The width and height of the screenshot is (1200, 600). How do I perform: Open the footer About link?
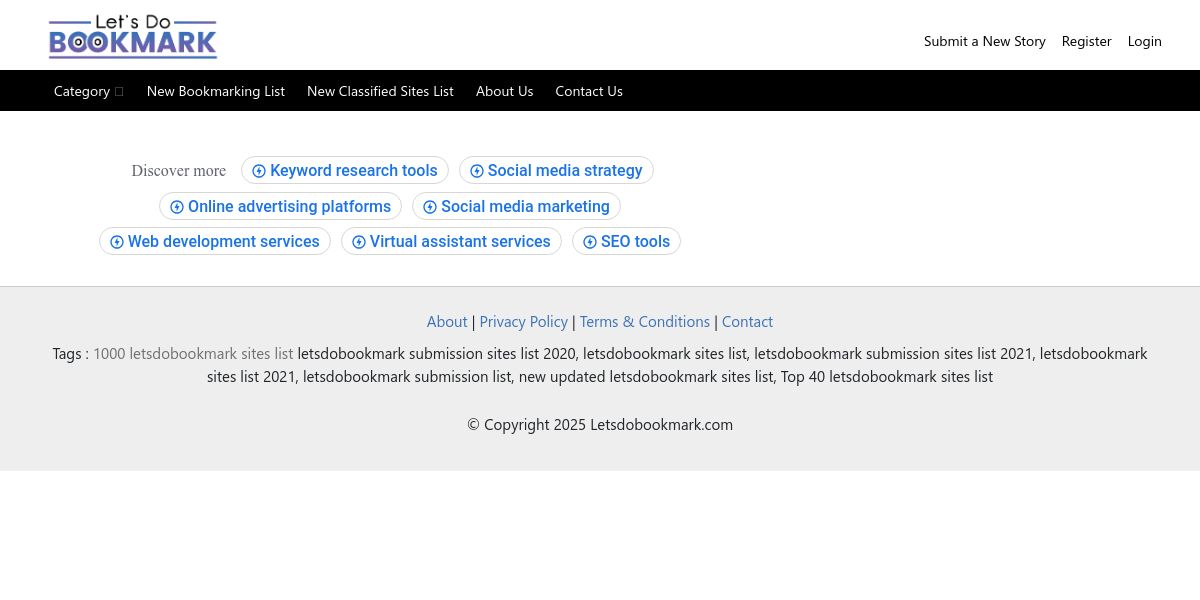(x=447, y=321)
